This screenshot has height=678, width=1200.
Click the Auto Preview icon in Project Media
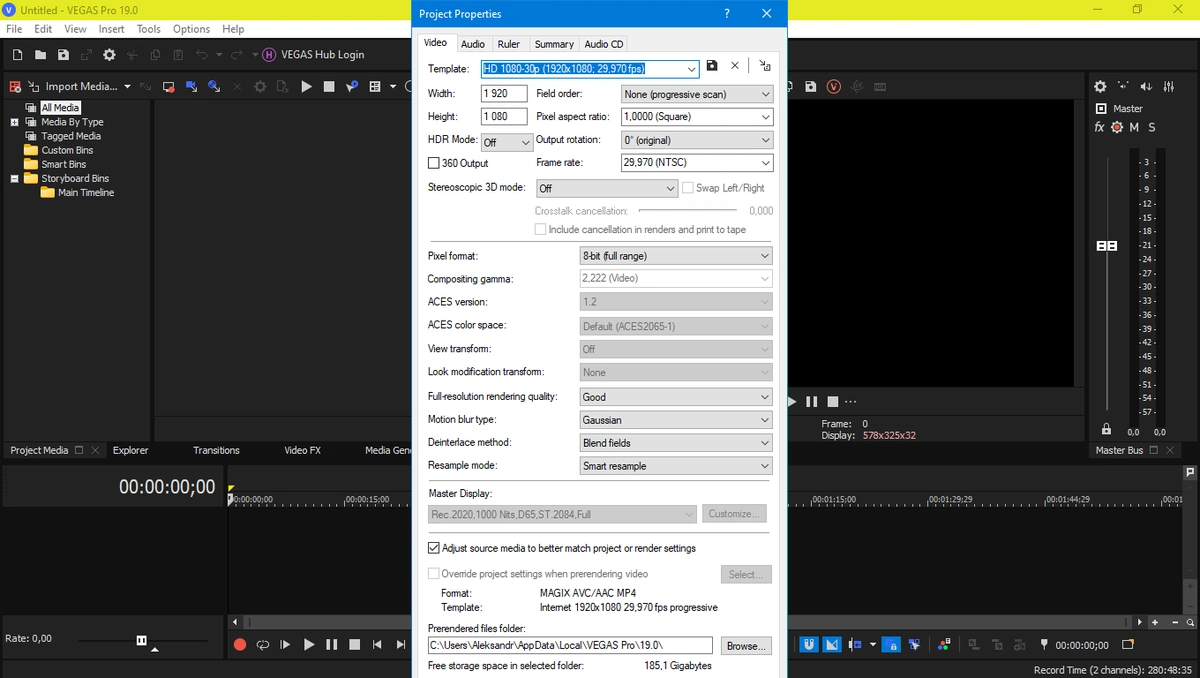tap(352, 87)
